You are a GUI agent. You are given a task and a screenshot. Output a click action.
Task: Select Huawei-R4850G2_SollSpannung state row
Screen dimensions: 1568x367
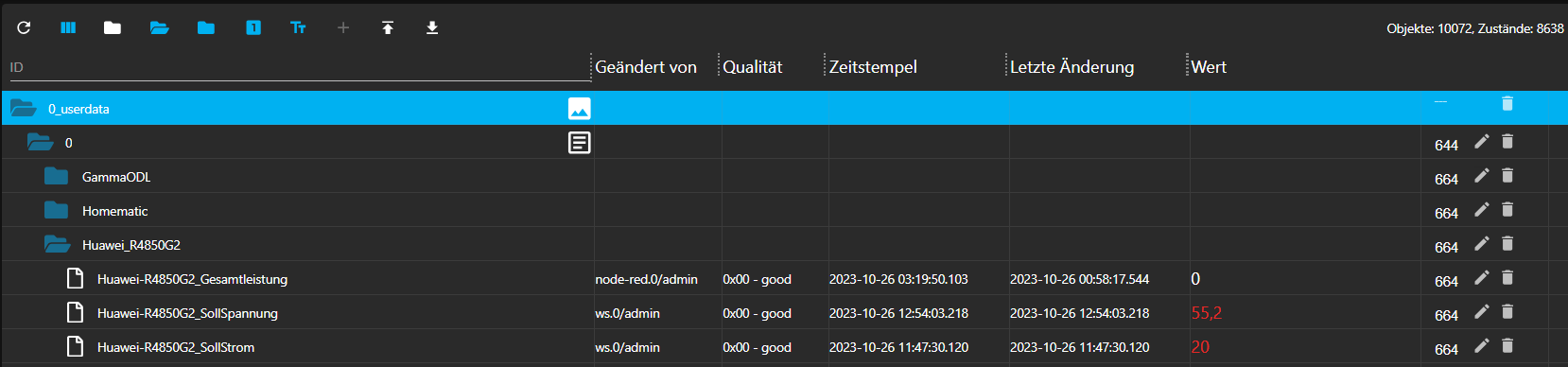tap(784, 312)
